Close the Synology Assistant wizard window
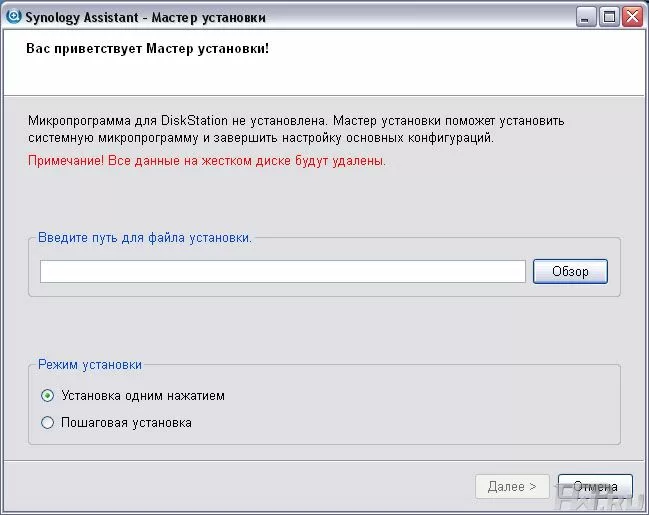649x515 pixels. pos(631,17)
